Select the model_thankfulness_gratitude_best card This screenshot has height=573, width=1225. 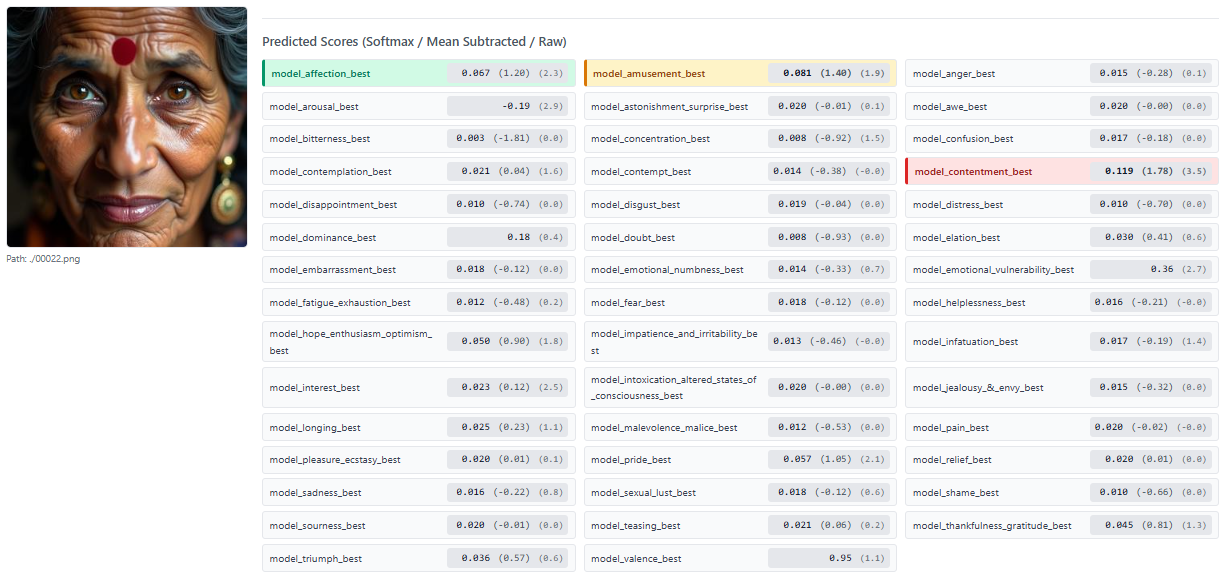coord(1062,525)
